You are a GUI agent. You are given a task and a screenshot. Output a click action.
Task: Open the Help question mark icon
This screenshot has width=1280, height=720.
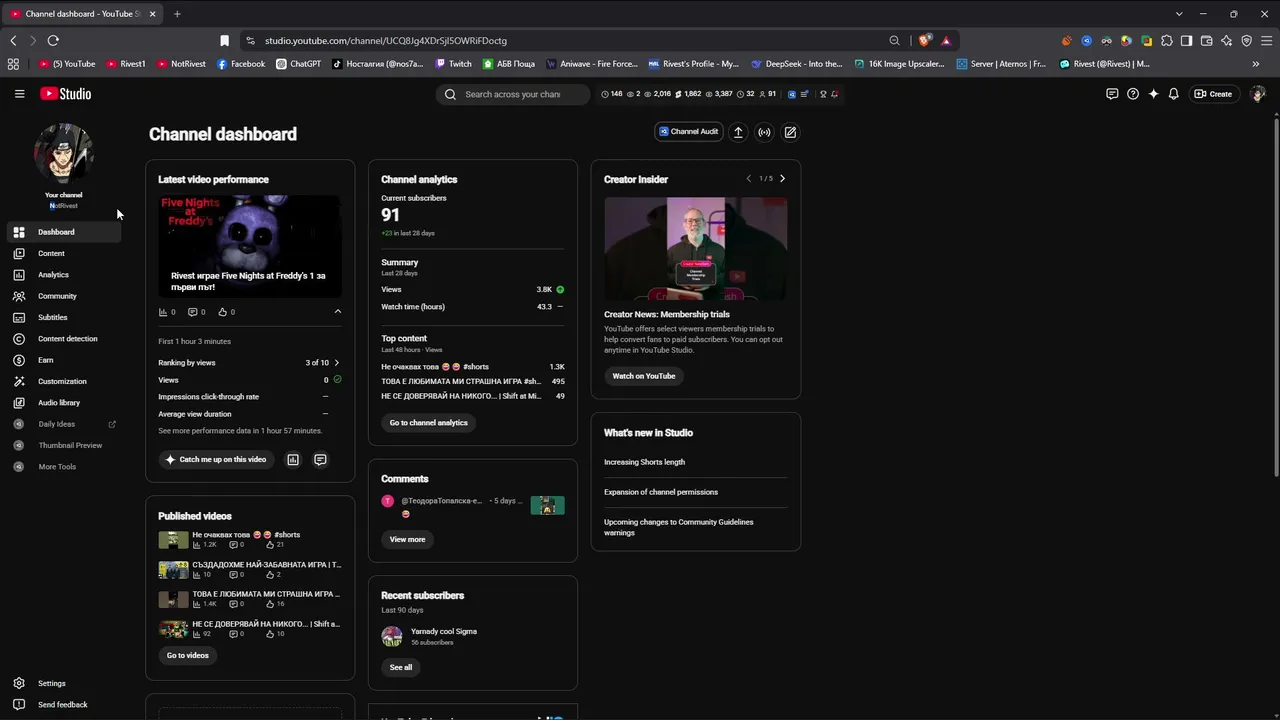(1133, 94)
